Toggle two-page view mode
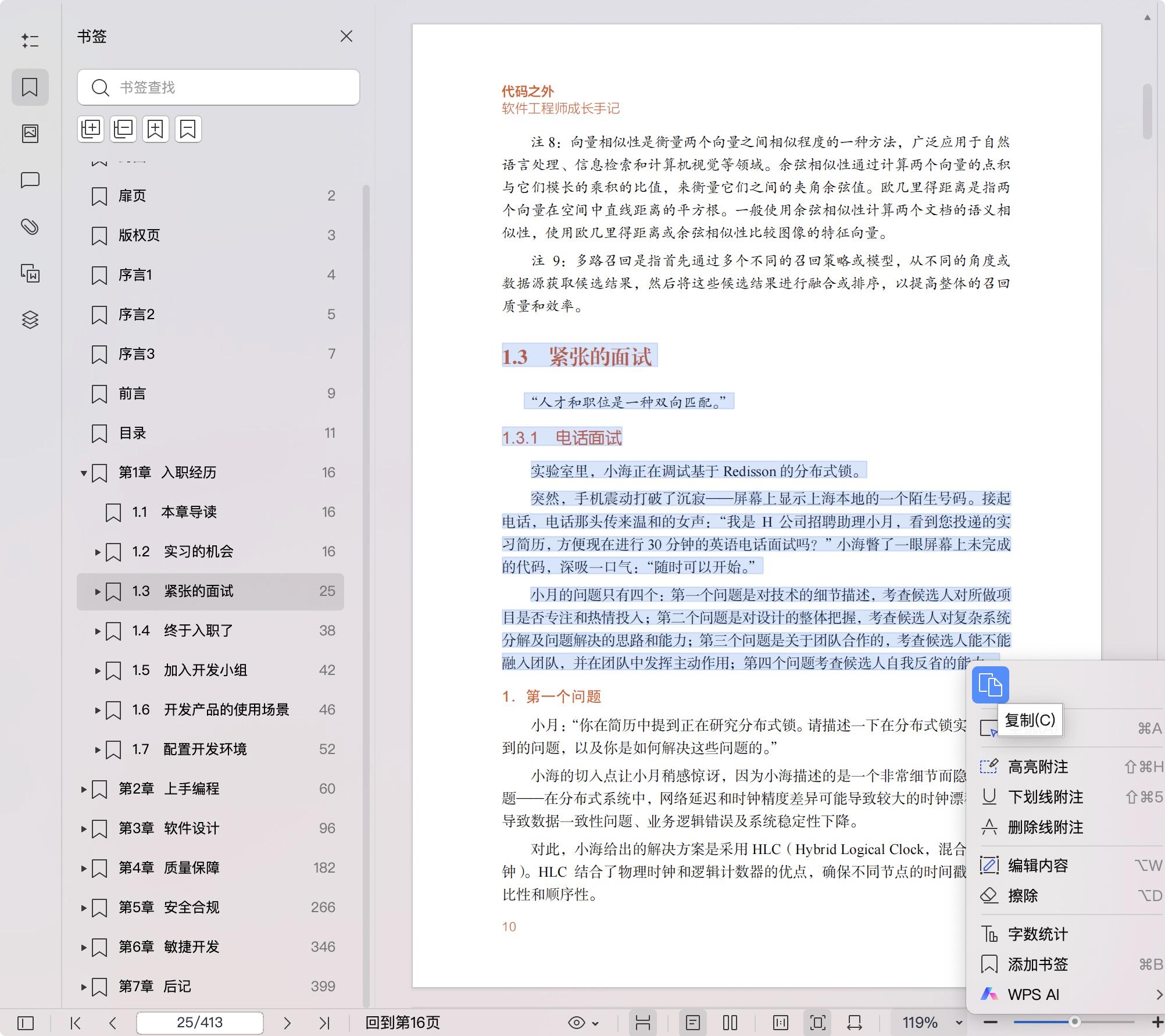Viewport: 1165px width, 1036px height. (x=730, y=1023)
